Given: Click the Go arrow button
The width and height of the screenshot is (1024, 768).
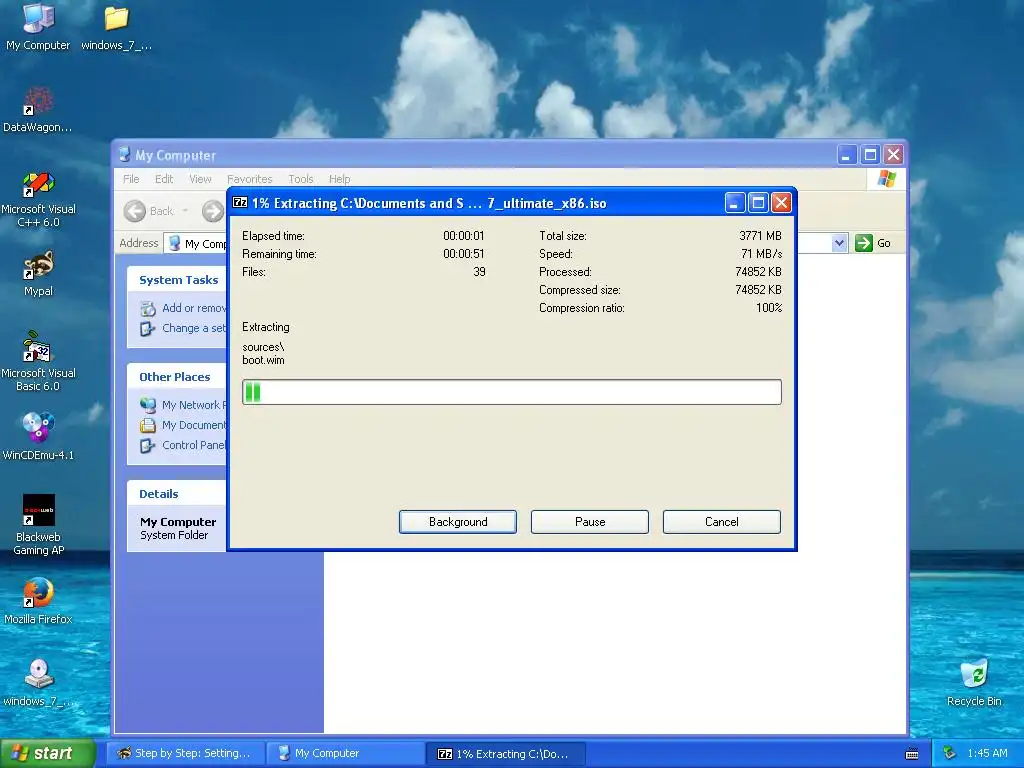Looking at the screenshot, I should click(864, 243).
